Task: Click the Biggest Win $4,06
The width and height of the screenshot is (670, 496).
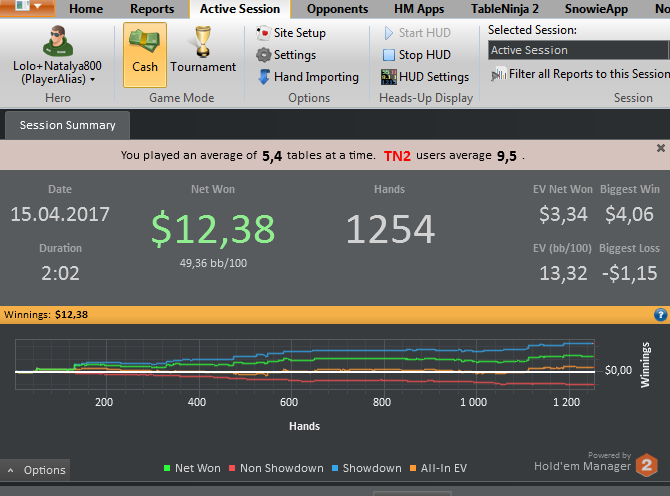Action: tap(629, 214)
